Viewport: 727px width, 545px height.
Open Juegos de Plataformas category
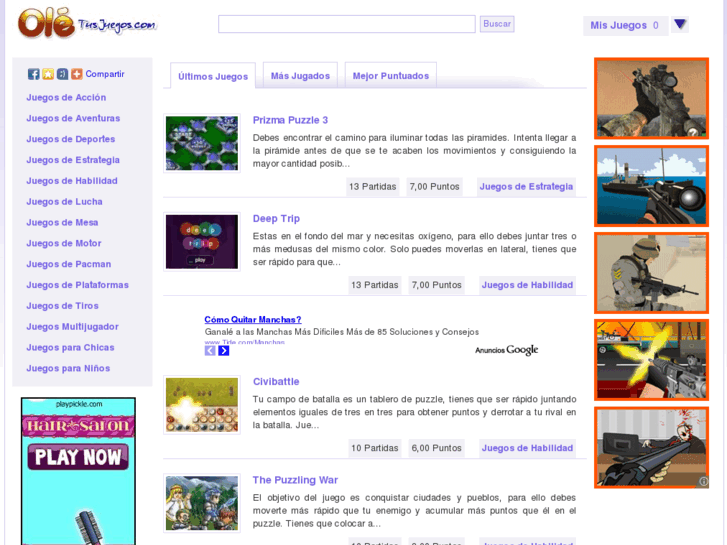(77, 285)
